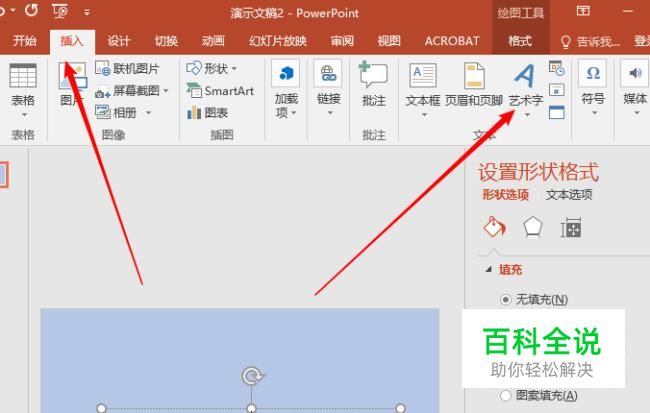Insert slide number icon
Viewport: 650px width, 413px height.
(556, 90)
